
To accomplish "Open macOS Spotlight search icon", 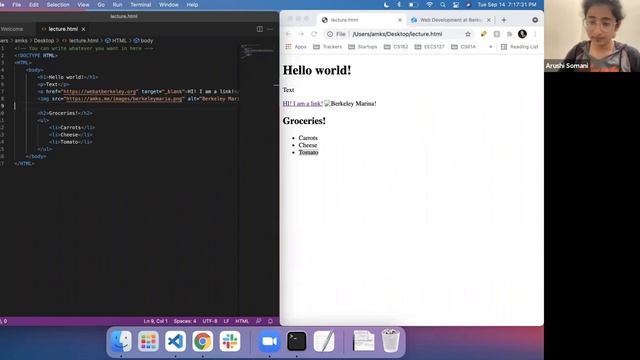I will pos(443,5).
